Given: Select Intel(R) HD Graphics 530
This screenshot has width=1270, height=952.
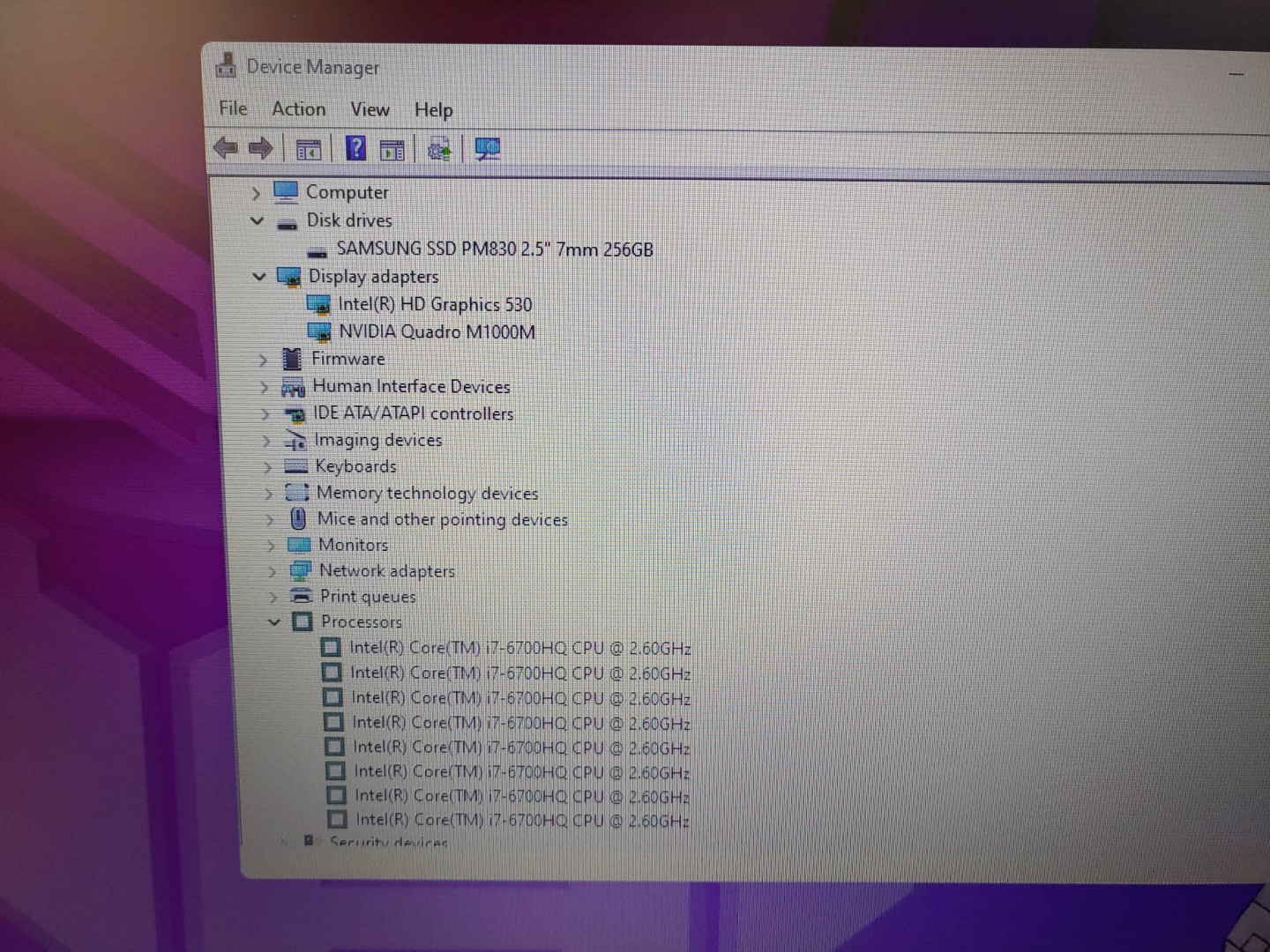Looking at the screenshot, I should click(x=435, y=304).
